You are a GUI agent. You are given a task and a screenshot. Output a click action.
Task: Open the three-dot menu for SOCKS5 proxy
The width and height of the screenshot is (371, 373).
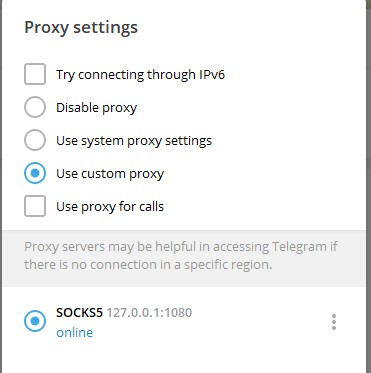[x=334, y=322]
